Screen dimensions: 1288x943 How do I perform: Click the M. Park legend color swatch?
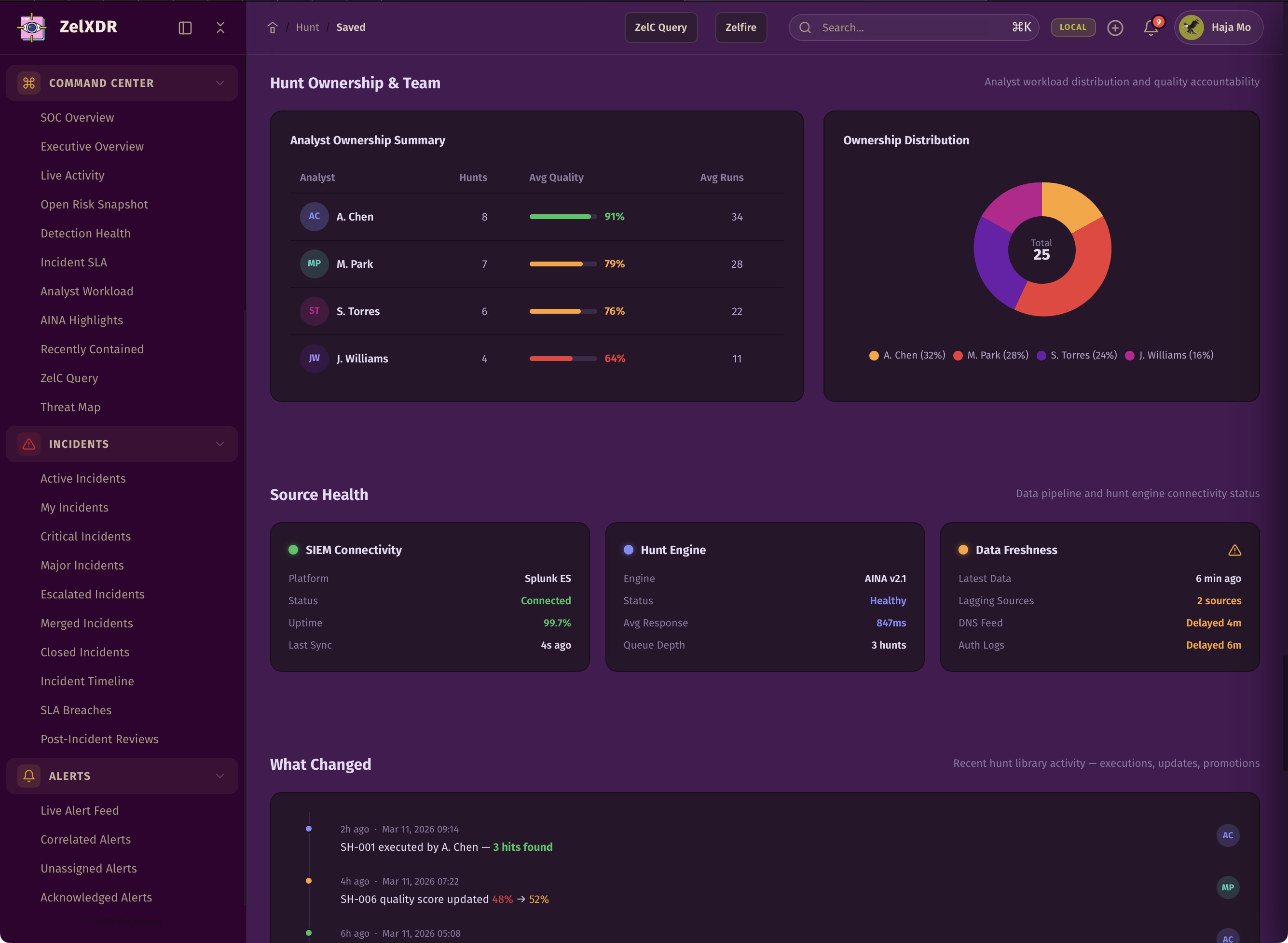(x=958, y=356)
